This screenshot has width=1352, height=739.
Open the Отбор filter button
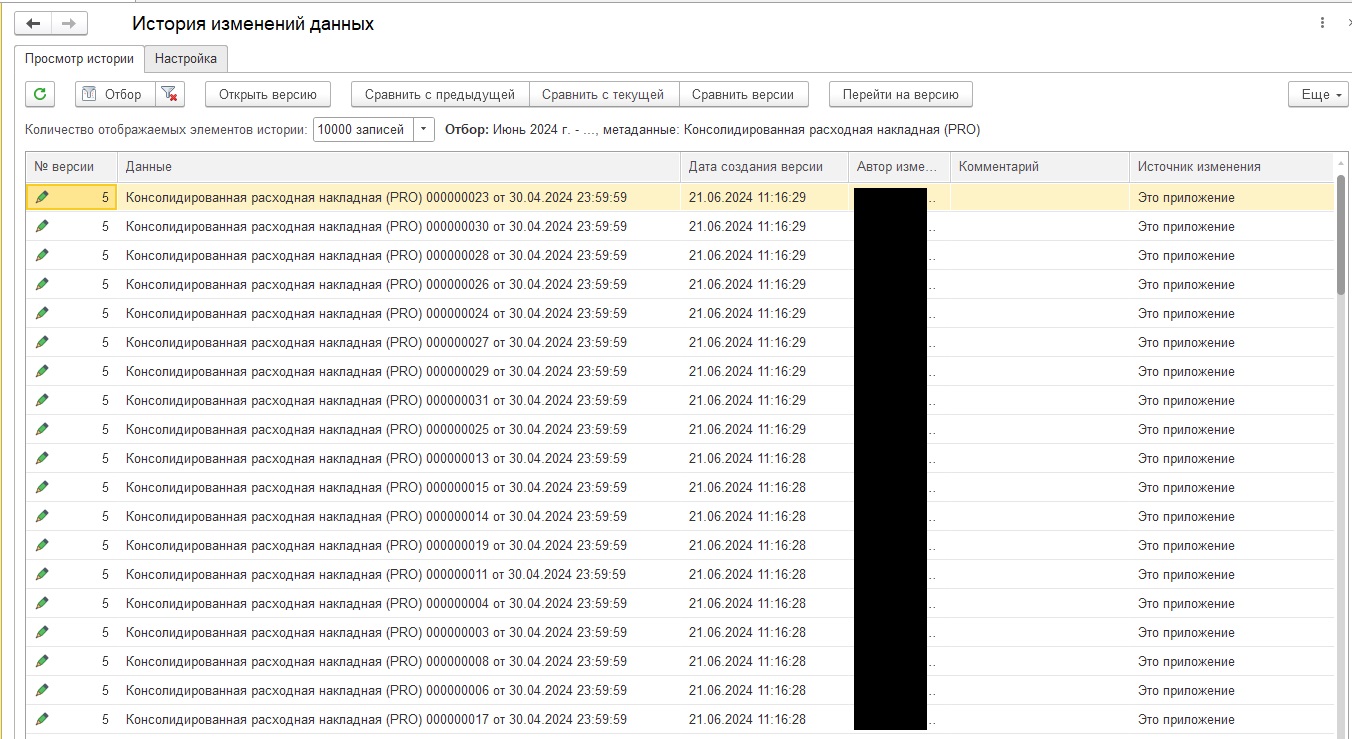tap(115, 94)
